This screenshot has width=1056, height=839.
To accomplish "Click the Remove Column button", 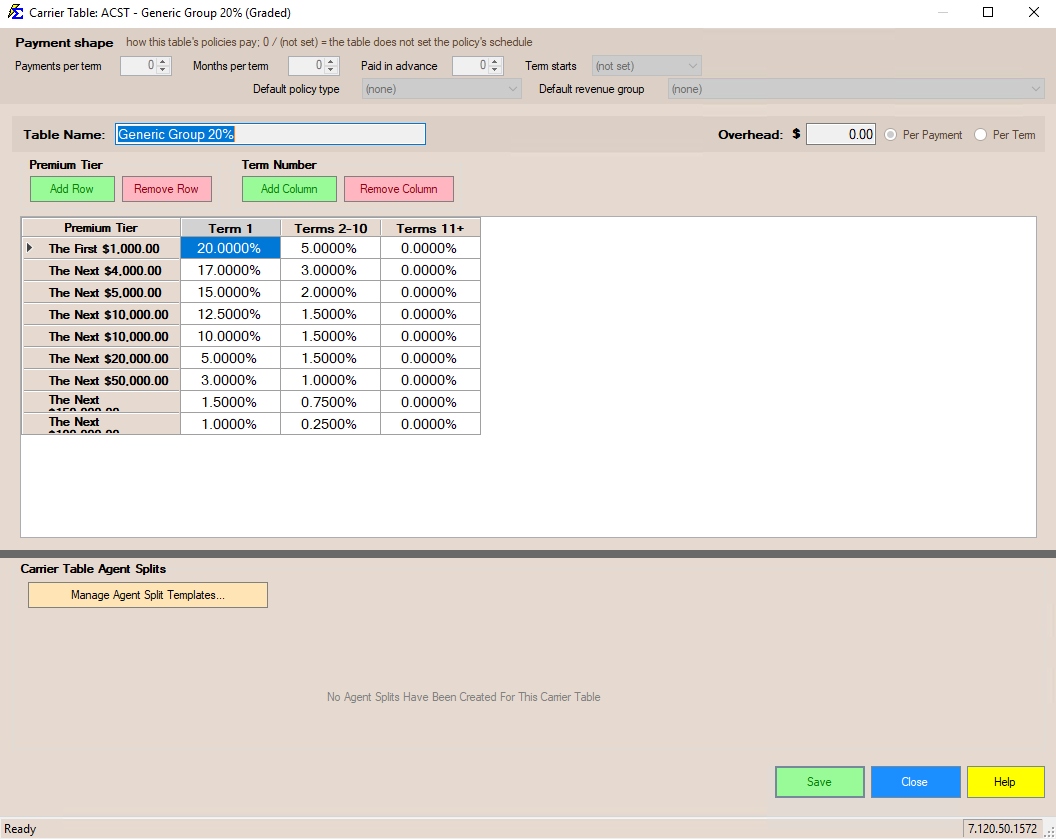I will tap(399, 189).
